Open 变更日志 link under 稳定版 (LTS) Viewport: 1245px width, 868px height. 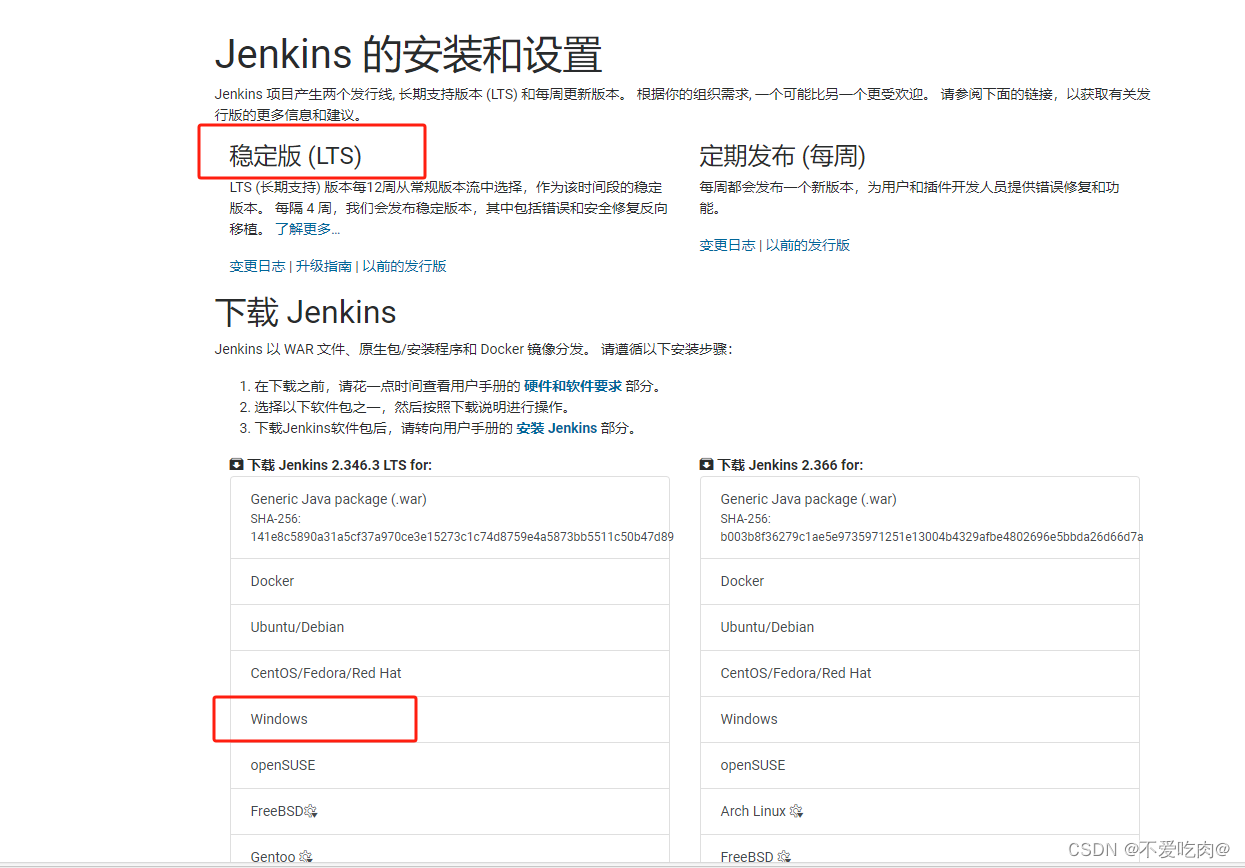[x=257, y=266]
